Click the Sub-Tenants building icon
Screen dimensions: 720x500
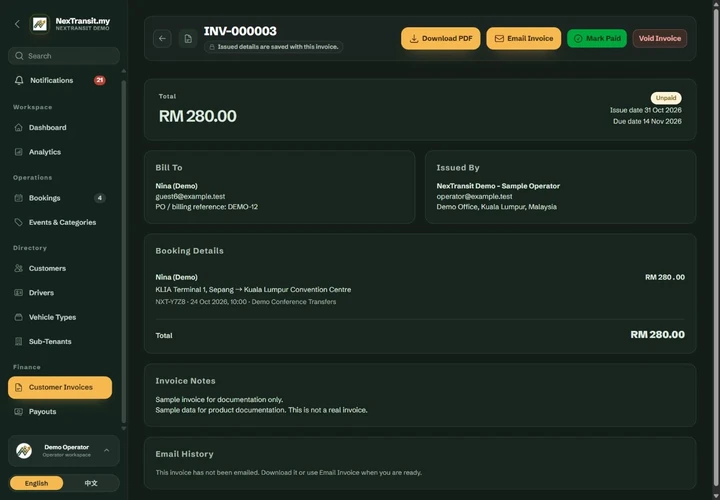[18, 342]
